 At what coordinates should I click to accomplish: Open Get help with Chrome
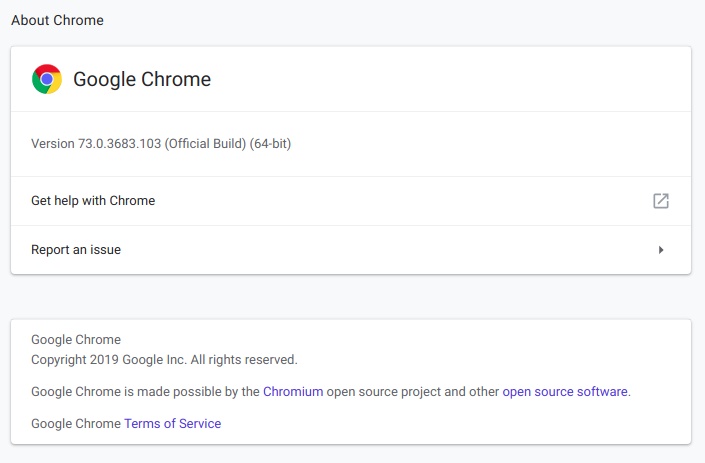pyautogui.click(x=351, y=201)
